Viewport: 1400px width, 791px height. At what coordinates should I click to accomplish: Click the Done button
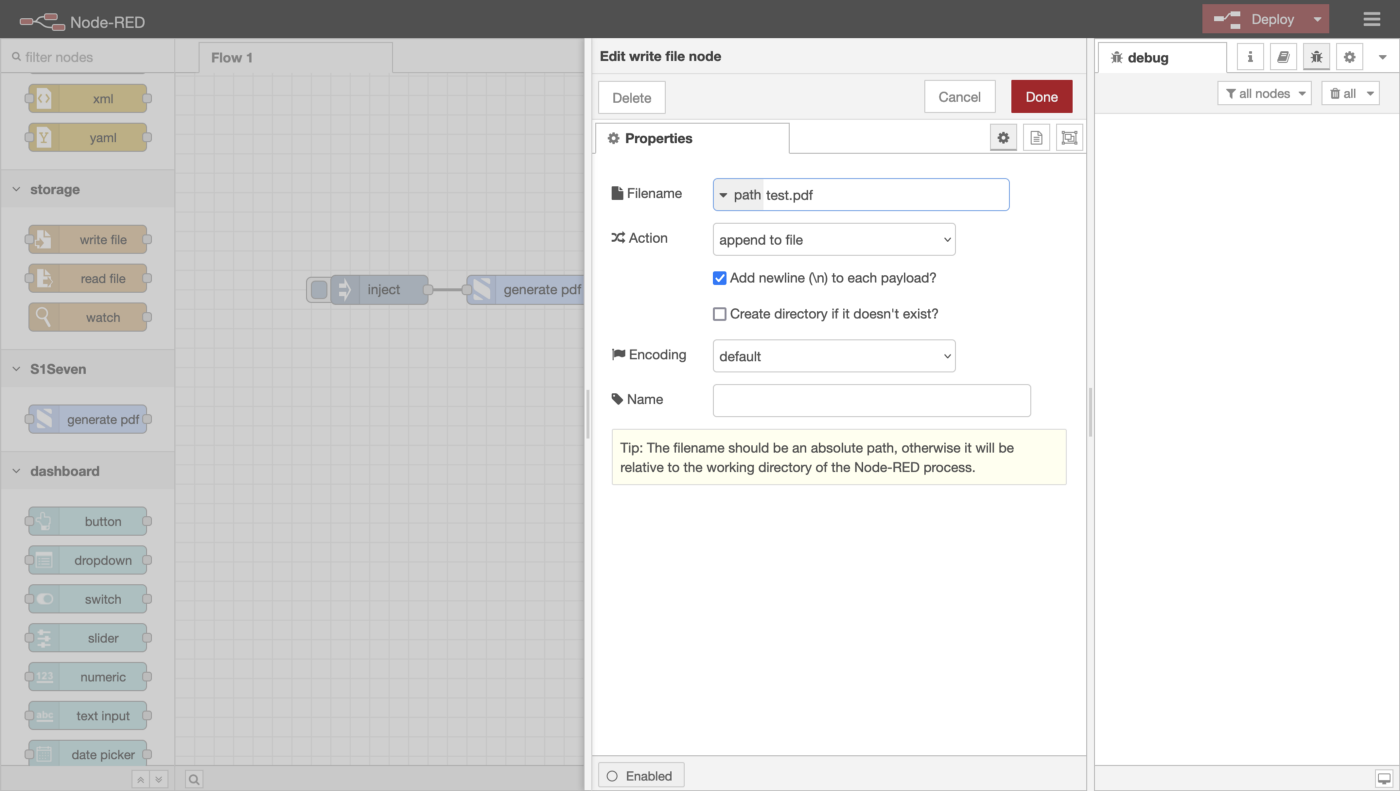1041,97
